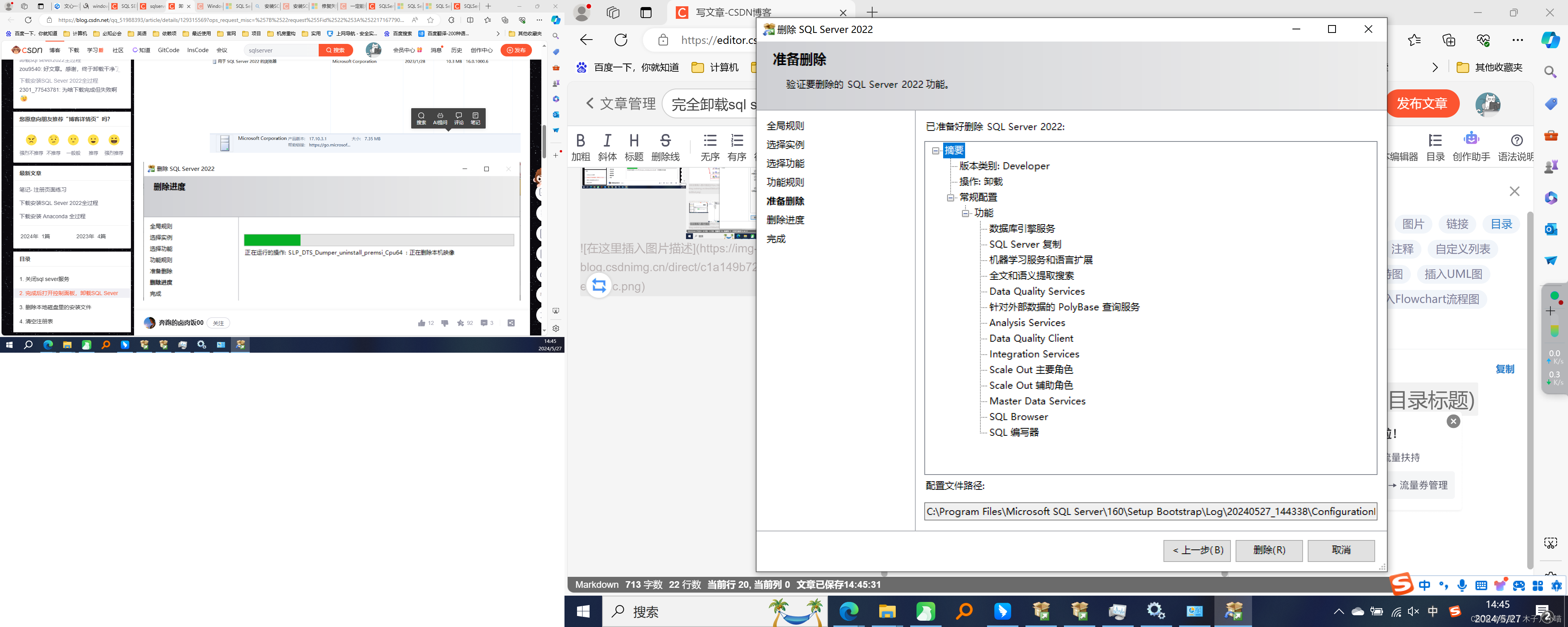Image resolution: width=1568 pixels, height=627 pixels.
Task: Click 删除(R) to start removal
Action: pyautogui.click(x=1269, y=550)
